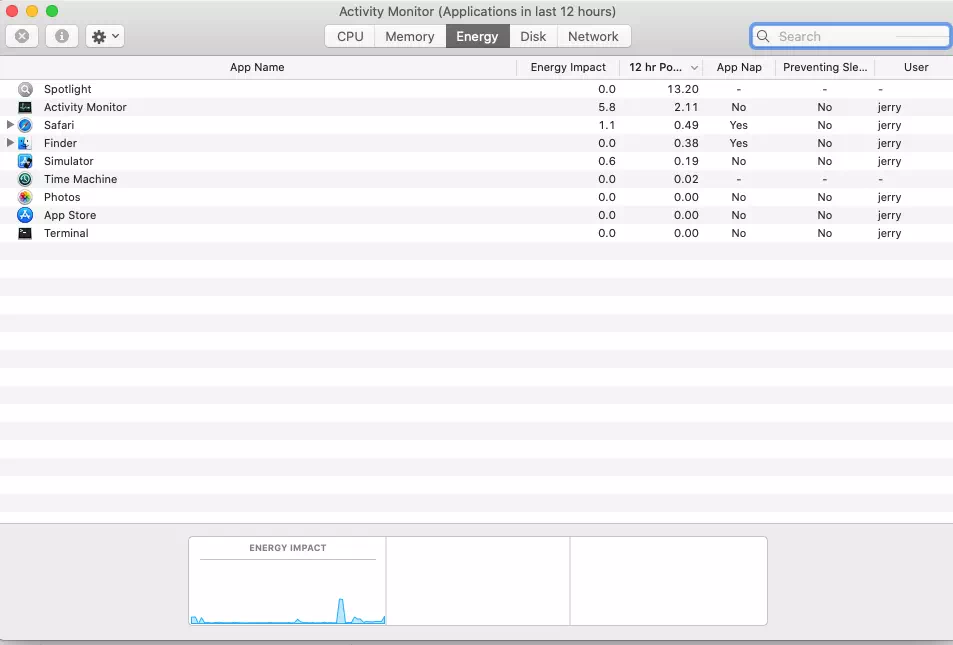Click Safari's 0.49 power value
This screenshot has height=645, width=953.
click(x=686, y=125)
